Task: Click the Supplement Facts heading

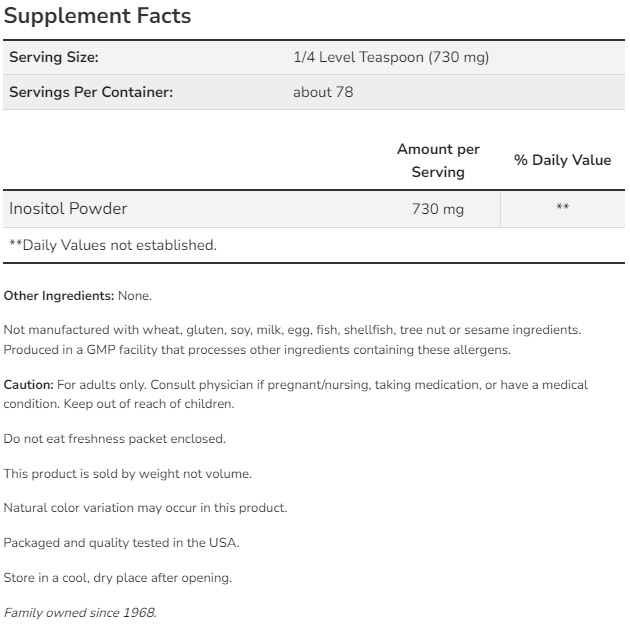Action: coord(98,17)
